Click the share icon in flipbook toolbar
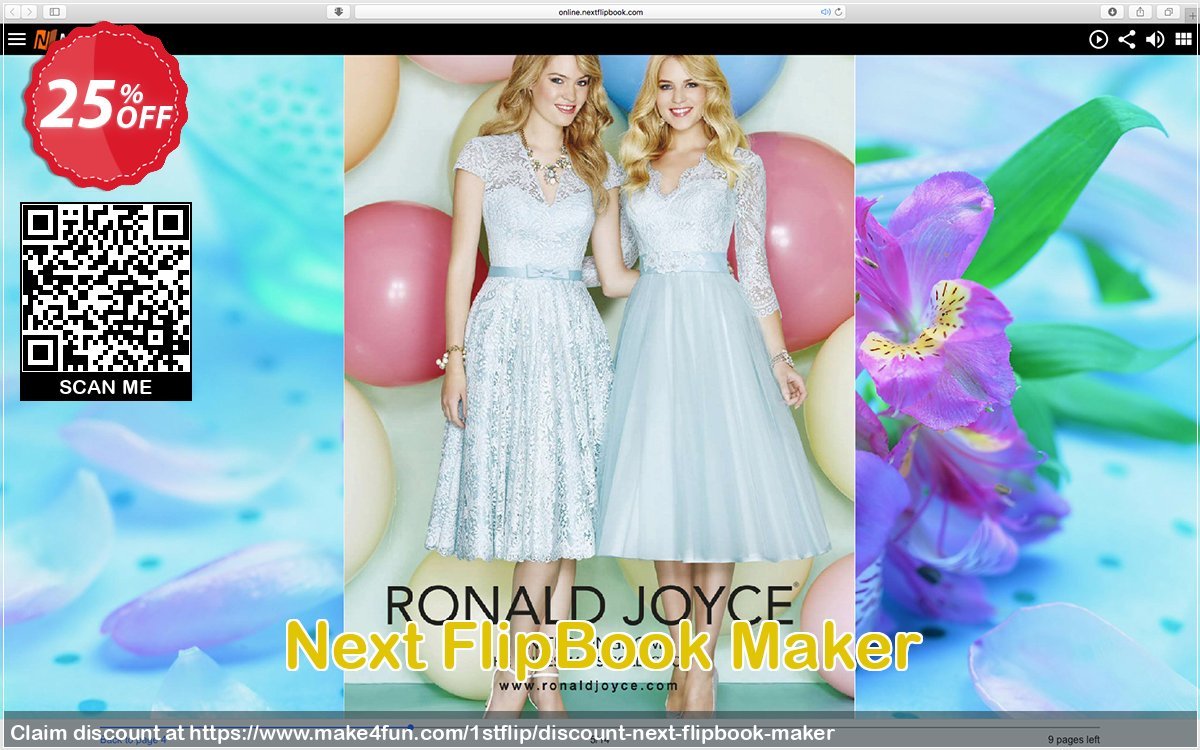The image size is (1200, 750). 1126,39
